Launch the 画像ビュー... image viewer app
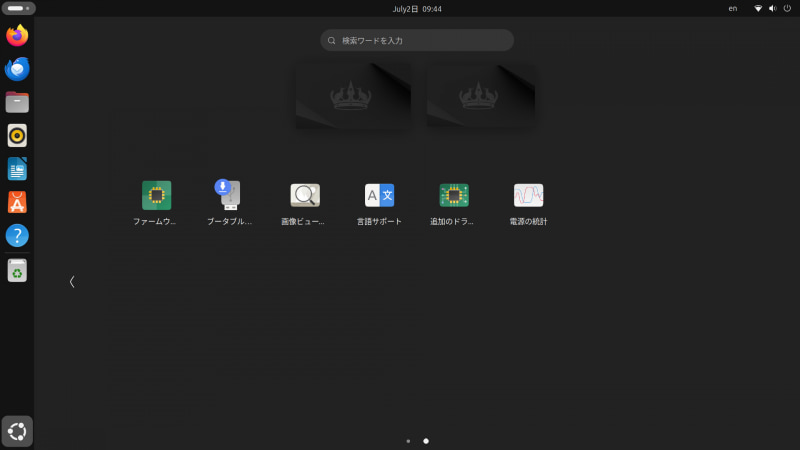Image resolution: width=800 pixels, height=450 pixels. (x=305, y=203)
